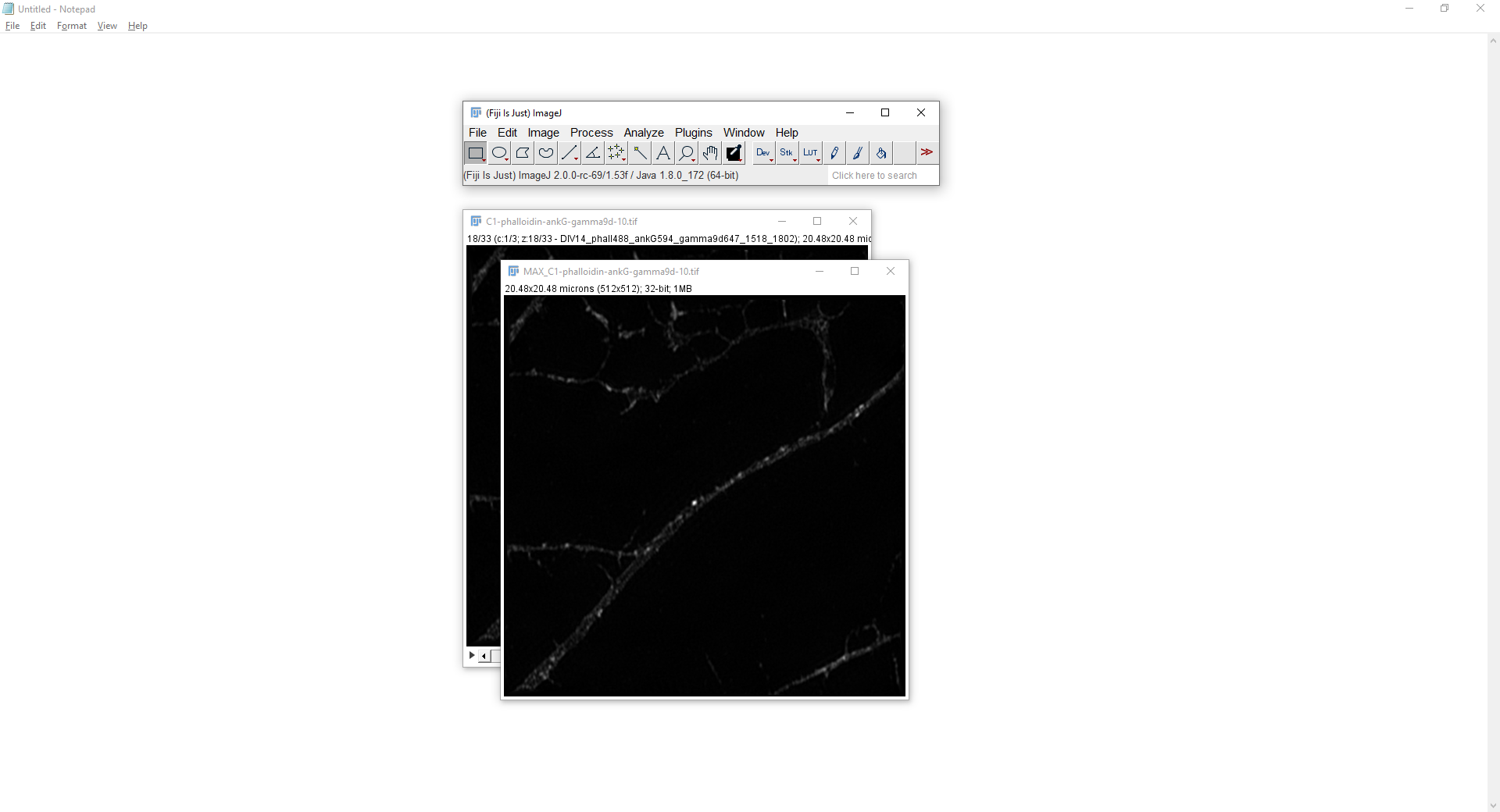The height and width of the screenshot is (812, 1500).
Task: Open ImageJ Help menu
Action: [x=787, y=133]
